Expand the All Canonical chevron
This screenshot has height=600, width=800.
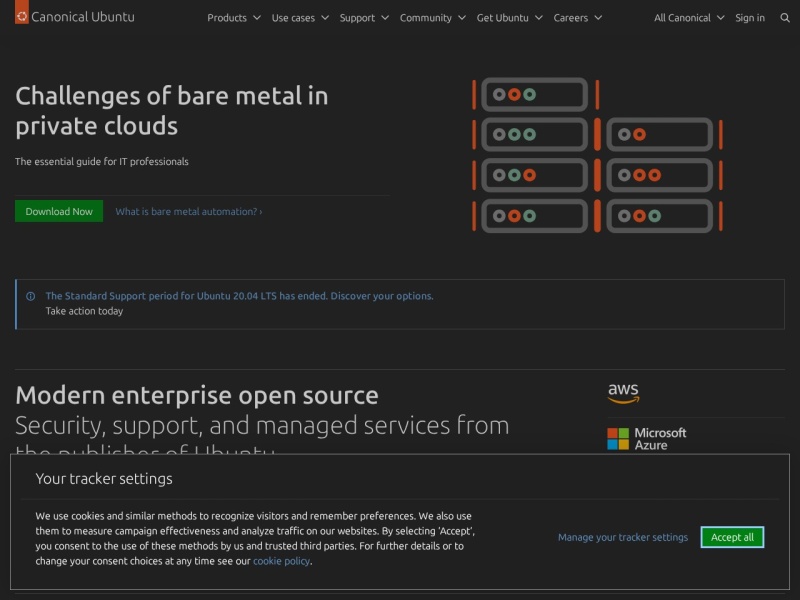[x=720, y=18]
